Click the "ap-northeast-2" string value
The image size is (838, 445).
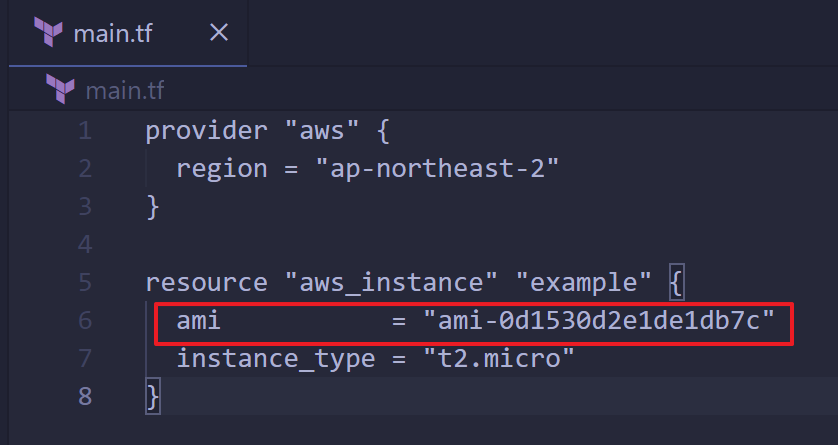(x=437, y=169)
